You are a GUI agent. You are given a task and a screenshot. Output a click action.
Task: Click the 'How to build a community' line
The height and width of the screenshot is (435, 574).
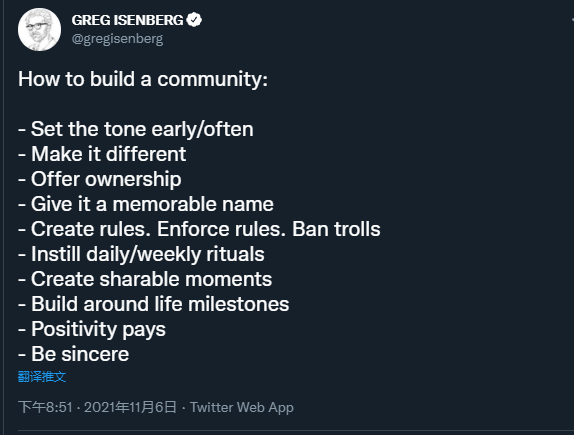coord(143,79)
